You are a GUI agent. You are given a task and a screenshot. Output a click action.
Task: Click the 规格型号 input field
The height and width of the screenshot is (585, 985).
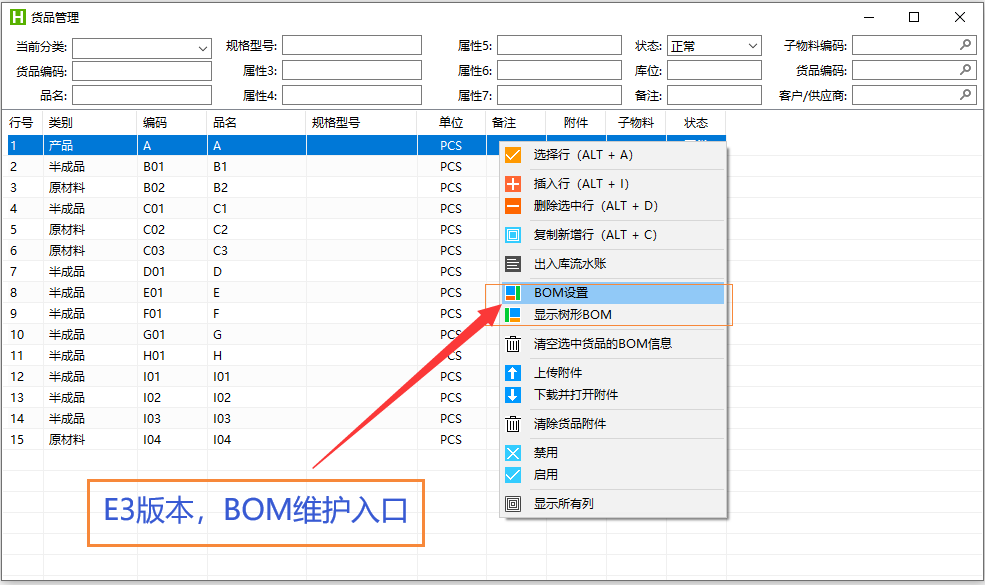pyautogui.click(x=352, y=45)
